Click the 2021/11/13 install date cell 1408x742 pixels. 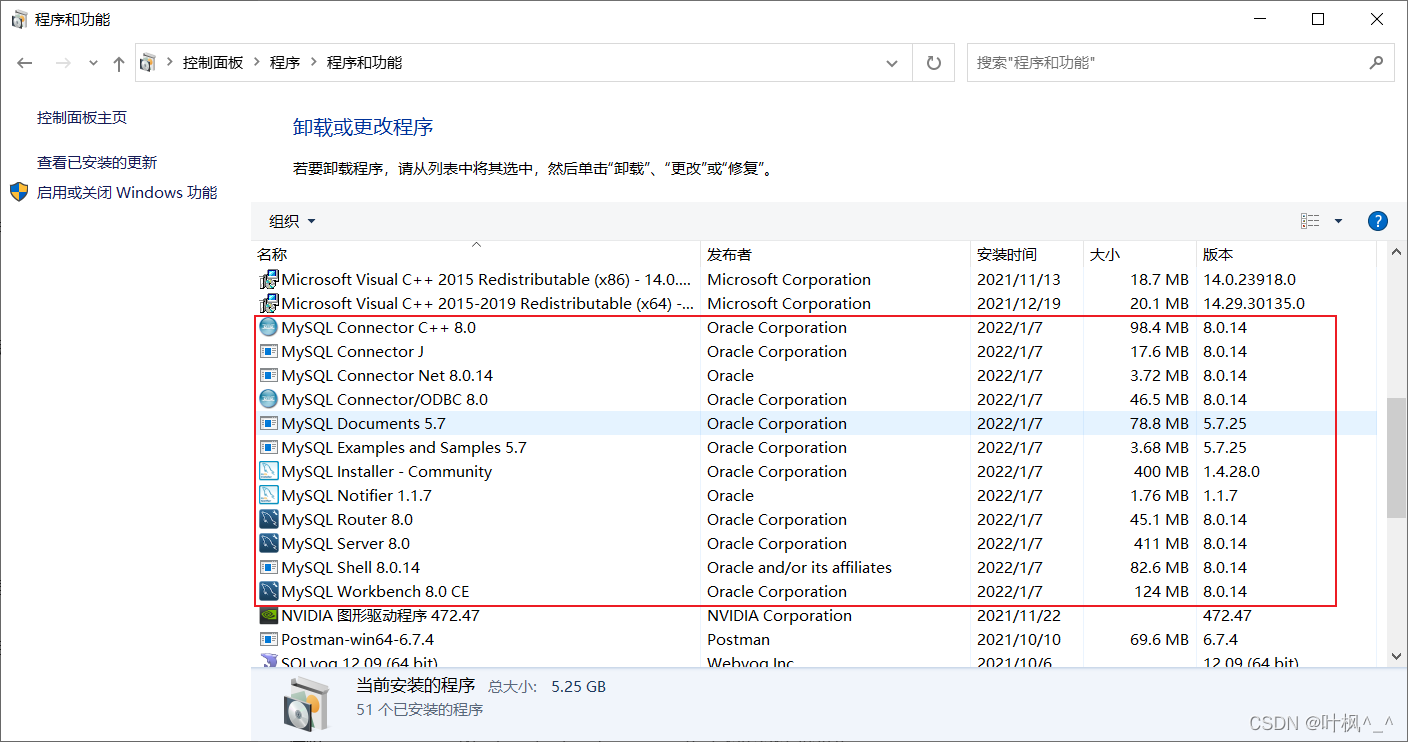1019,280
